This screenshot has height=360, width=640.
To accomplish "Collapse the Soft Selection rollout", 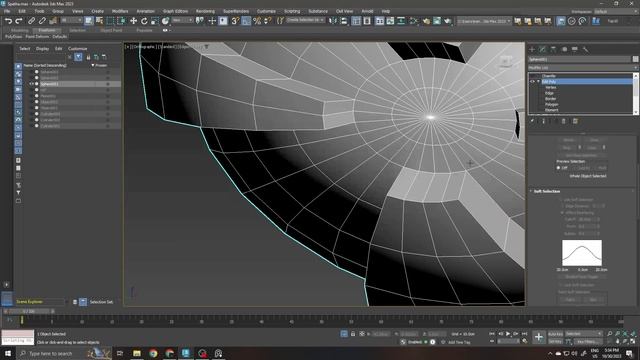I will click(x=546, y=191).
